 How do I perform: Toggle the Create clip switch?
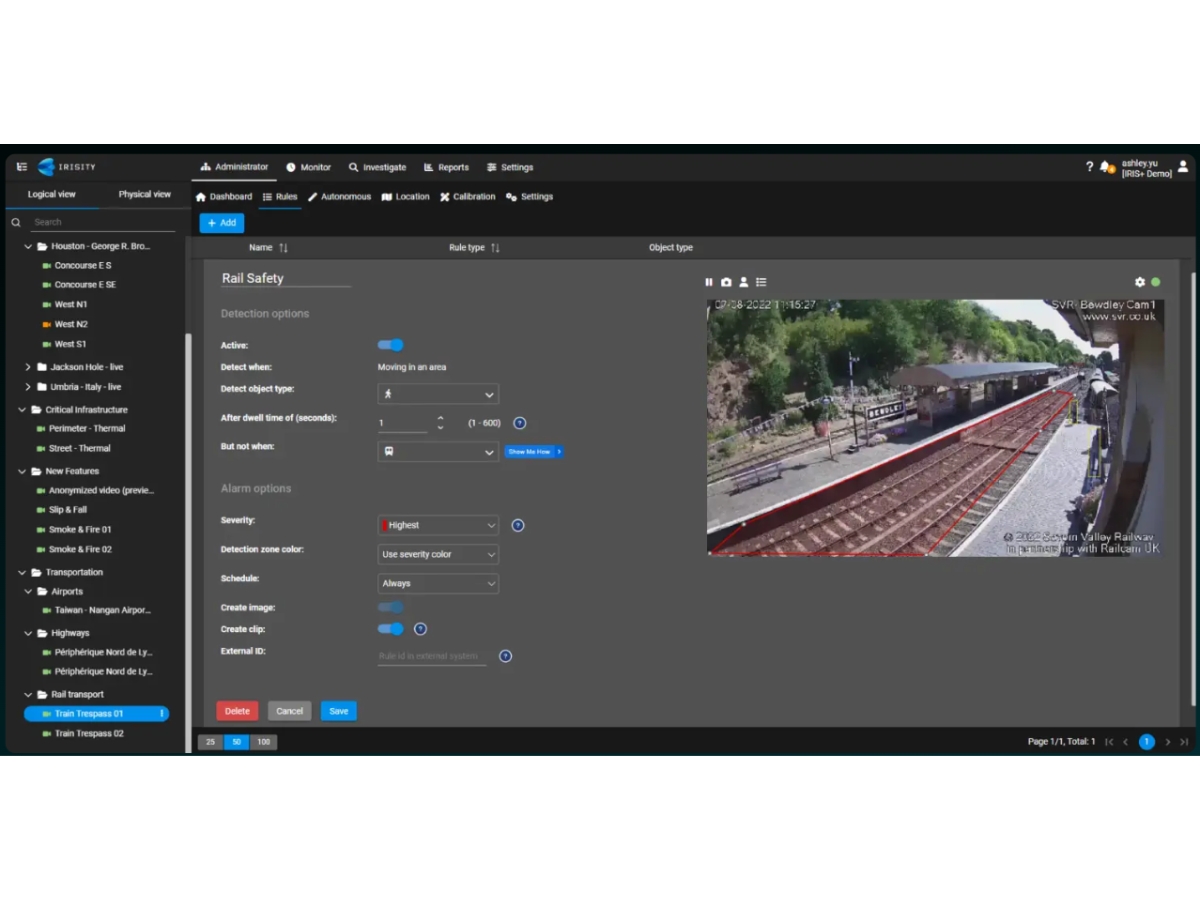point(390,629)
